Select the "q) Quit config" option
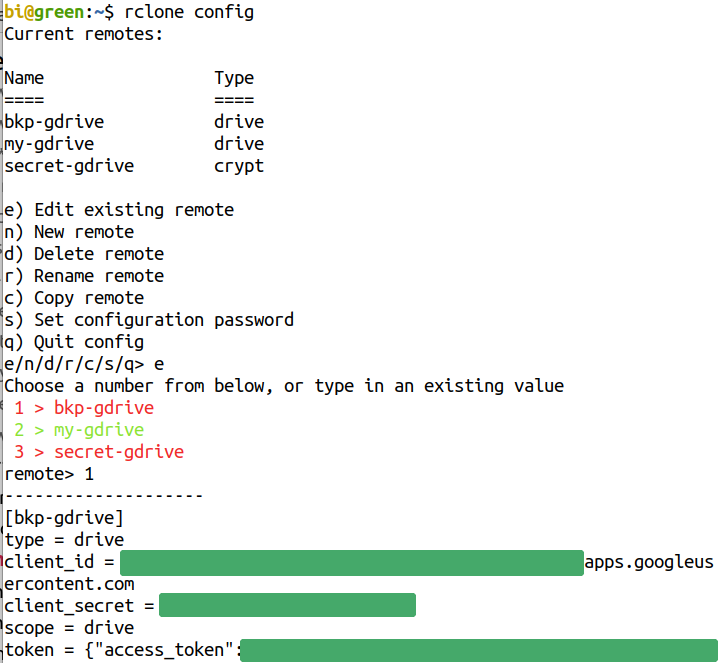The height and width of the screenshot is (663, 722). (74, 342)
